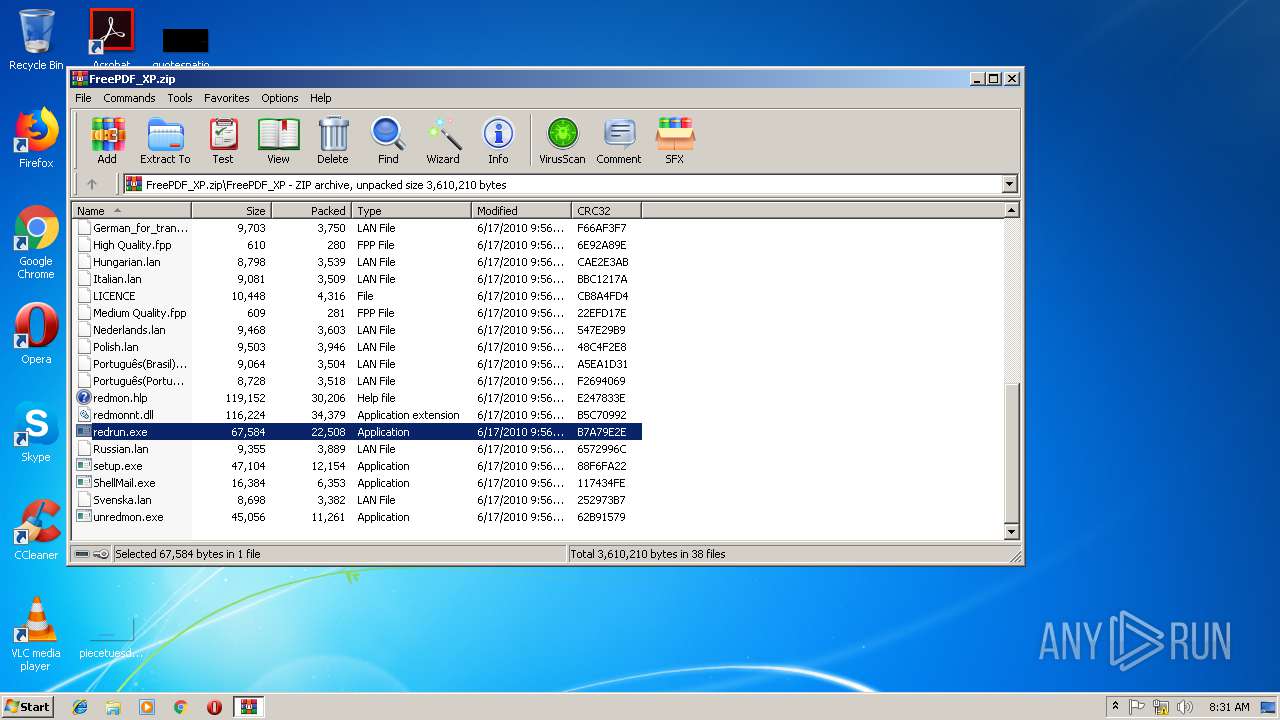Run the Test archive tool

point(223,140)
